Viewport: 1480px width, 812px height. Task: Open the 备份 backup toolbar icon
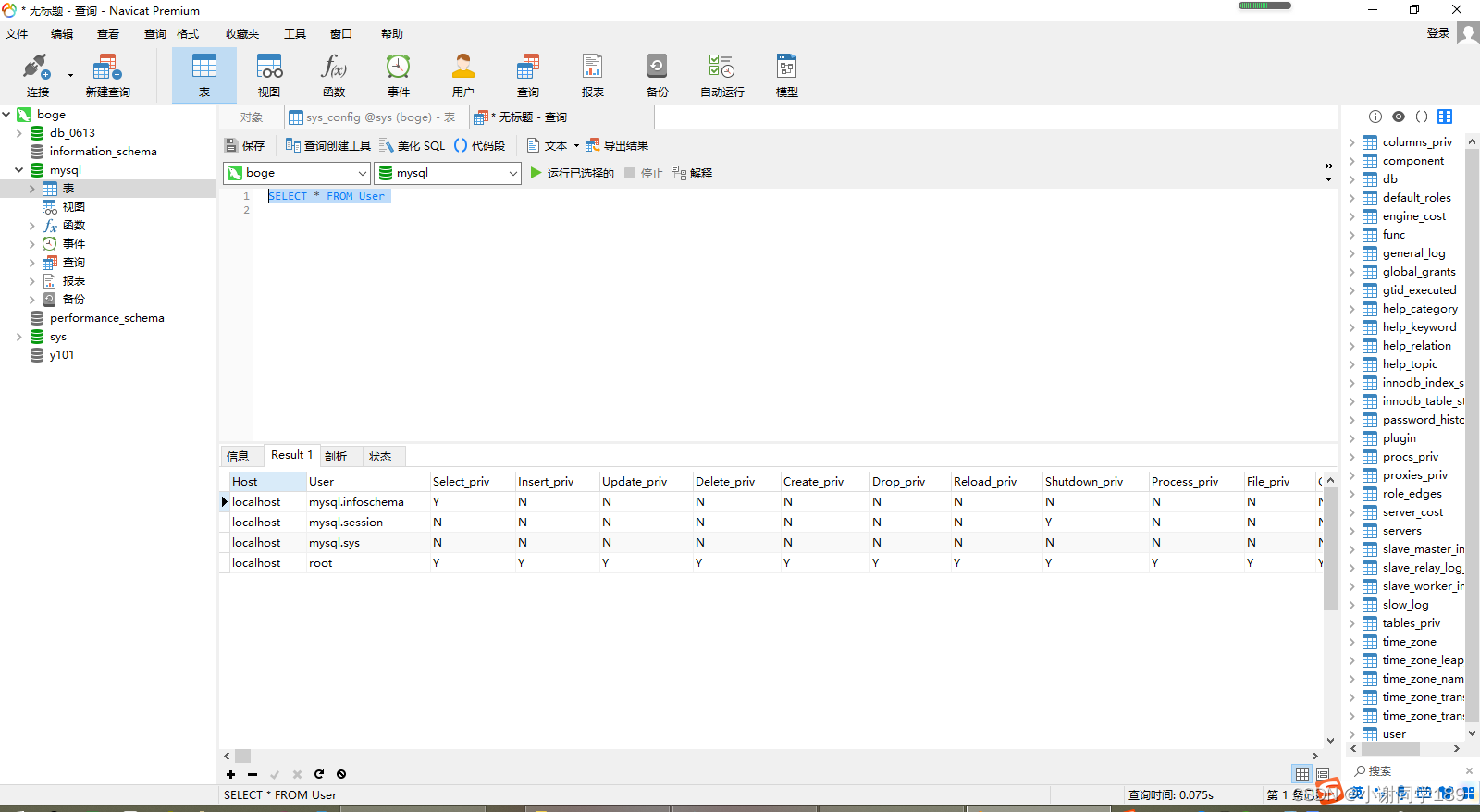coord(658,75)
